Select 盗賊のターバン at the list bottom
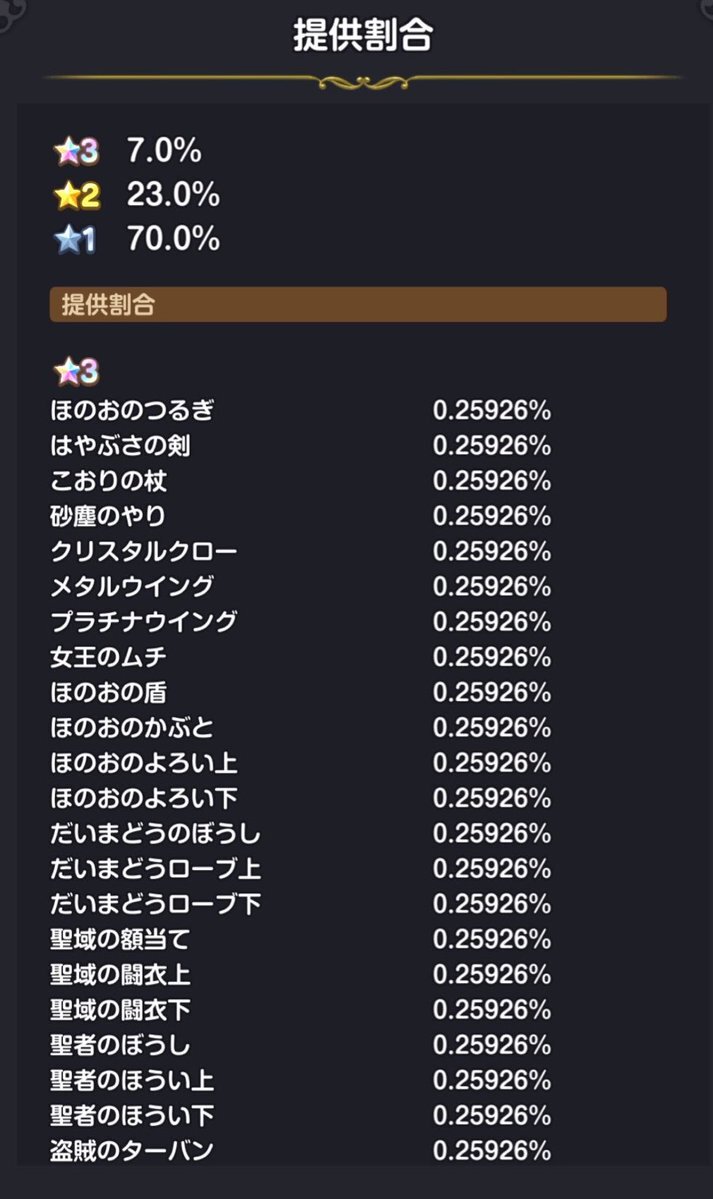This screenshot has width=713, height=1199. tap(132, 1150)
